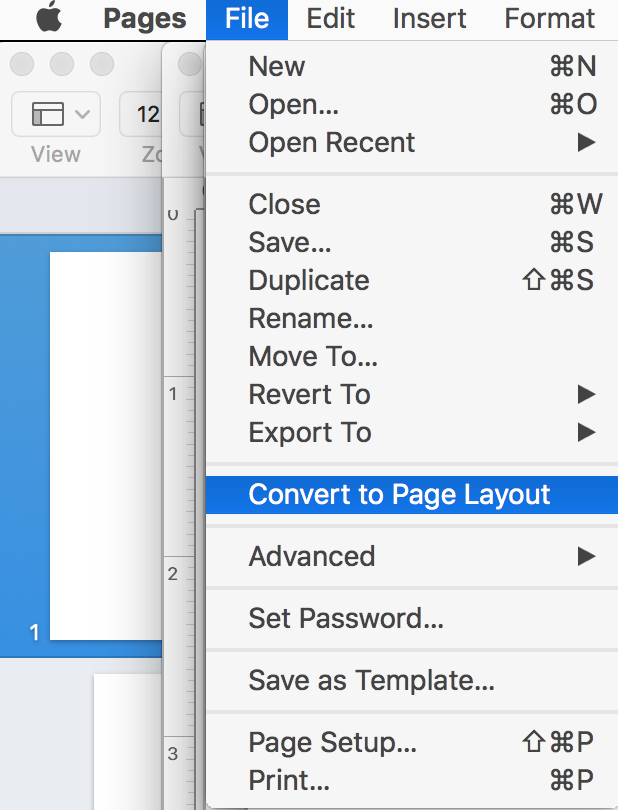This screenshot has width=618, height=810.
Task: Expand the Open Recent submenu
Action: pos(331,142)
